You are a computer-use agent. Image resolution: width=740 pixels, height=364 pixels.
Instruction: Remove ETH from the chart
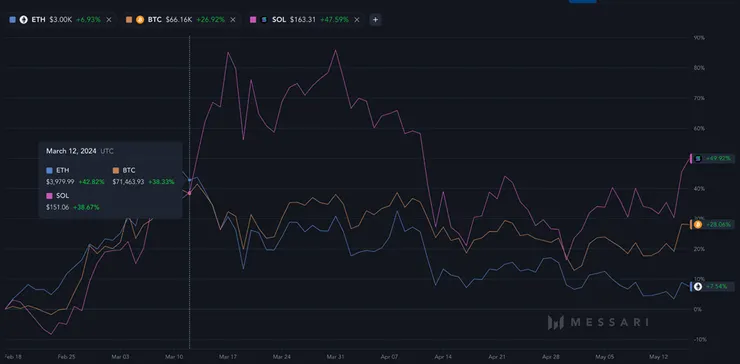[109, 20]
